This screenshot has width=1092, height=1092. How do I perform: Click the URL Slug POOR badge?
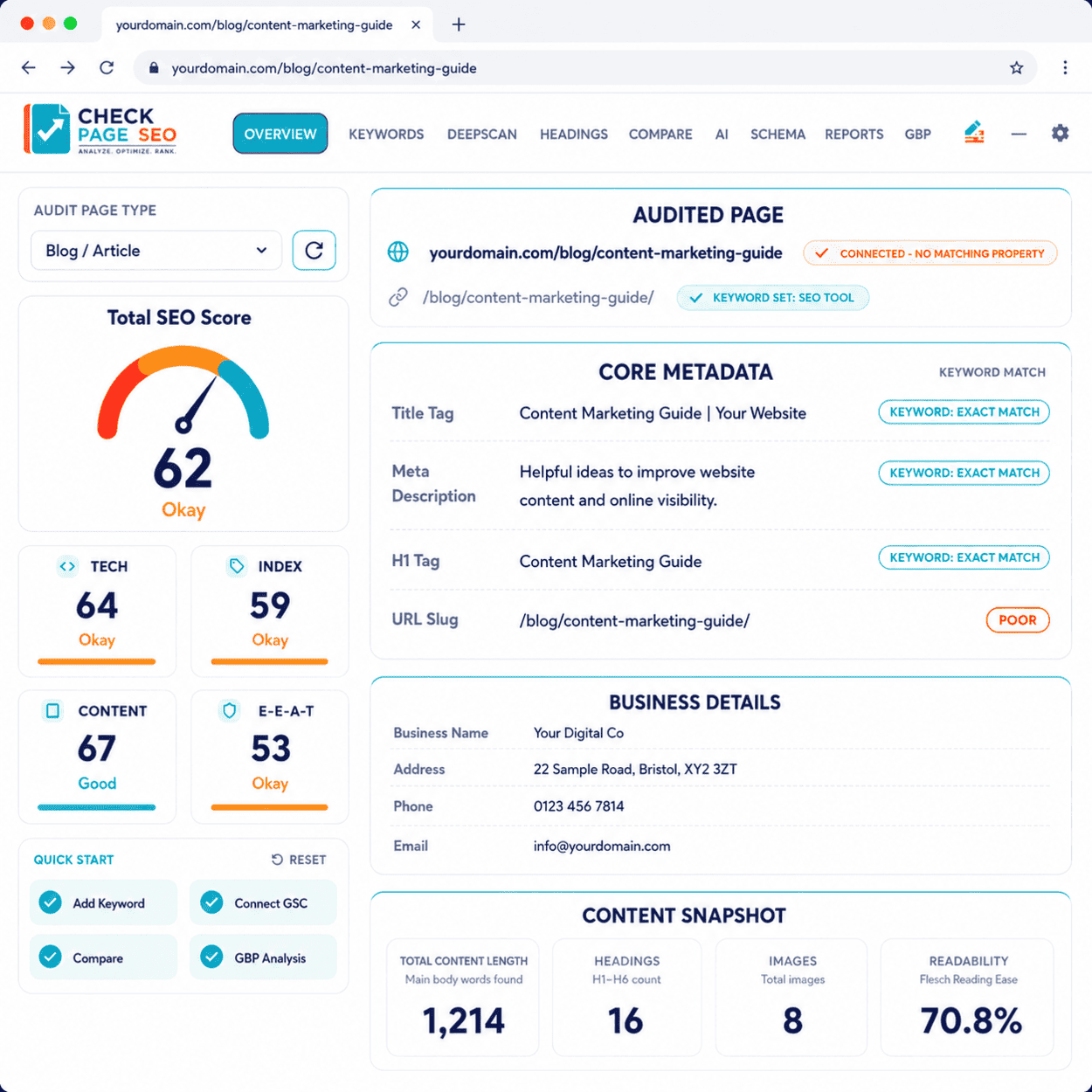[1018, 620]
